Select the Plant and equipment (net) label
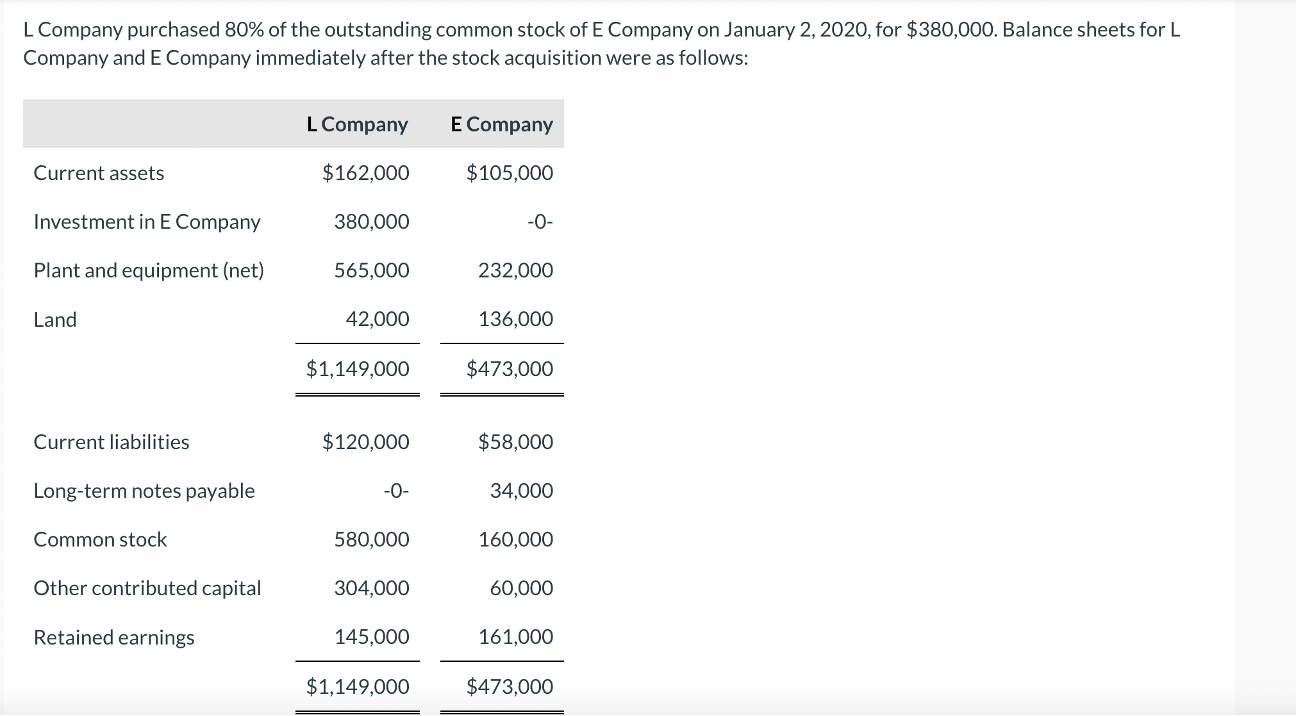The image size is (1296, 716). (x=149, y=270)
